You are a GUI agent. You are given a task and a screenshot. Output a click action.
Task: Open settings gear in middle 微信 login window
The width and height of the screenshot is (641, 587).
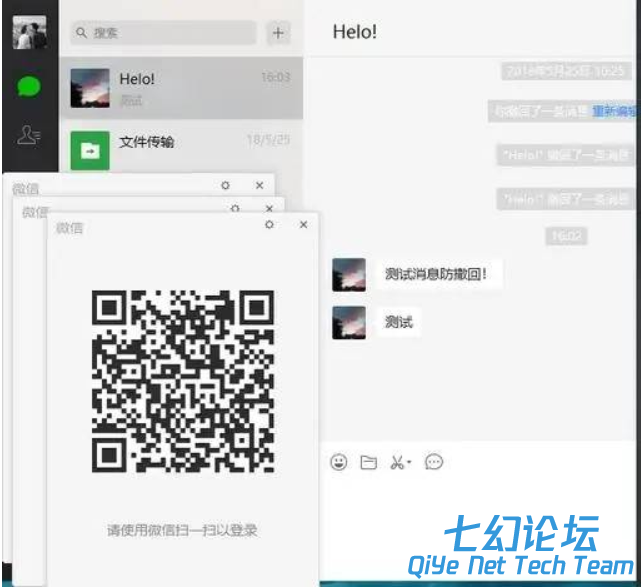tap(235, 208)
